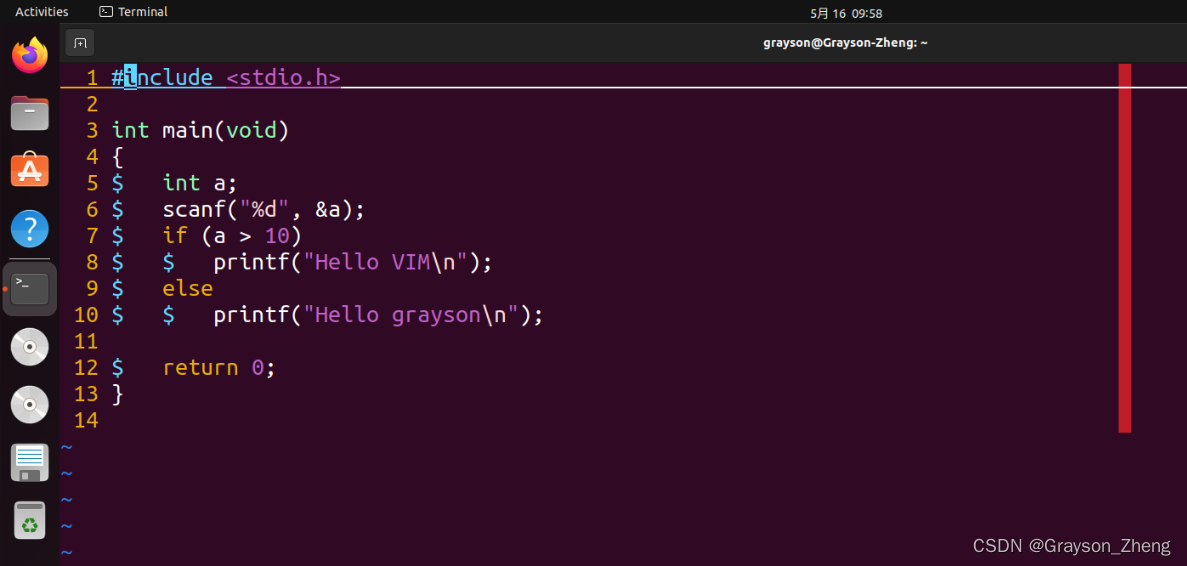Place cursor on the stdio.h include

pos(283,78)
